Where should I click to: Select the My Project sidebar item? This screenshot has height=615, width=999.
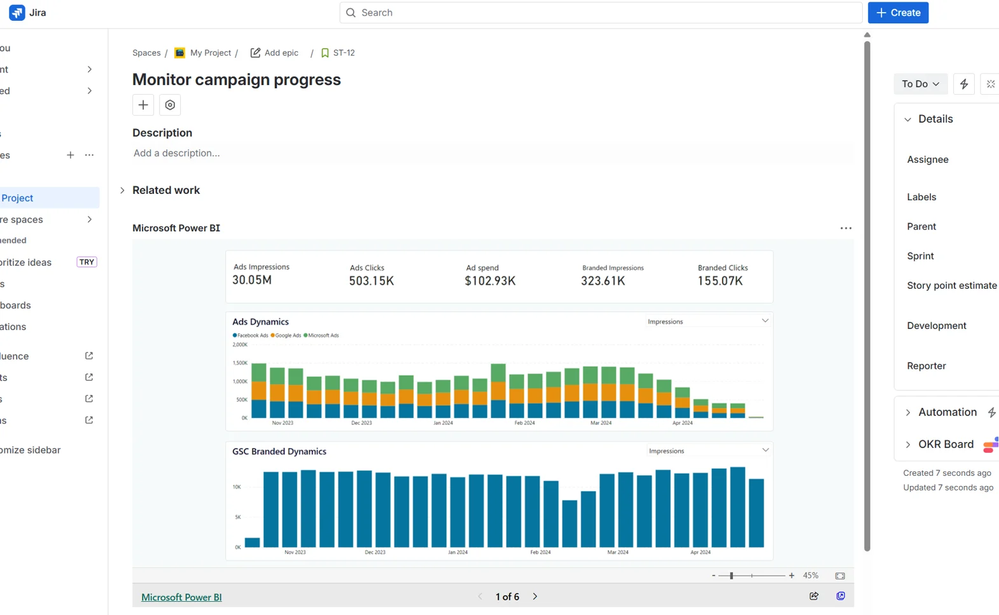[49, 198]
